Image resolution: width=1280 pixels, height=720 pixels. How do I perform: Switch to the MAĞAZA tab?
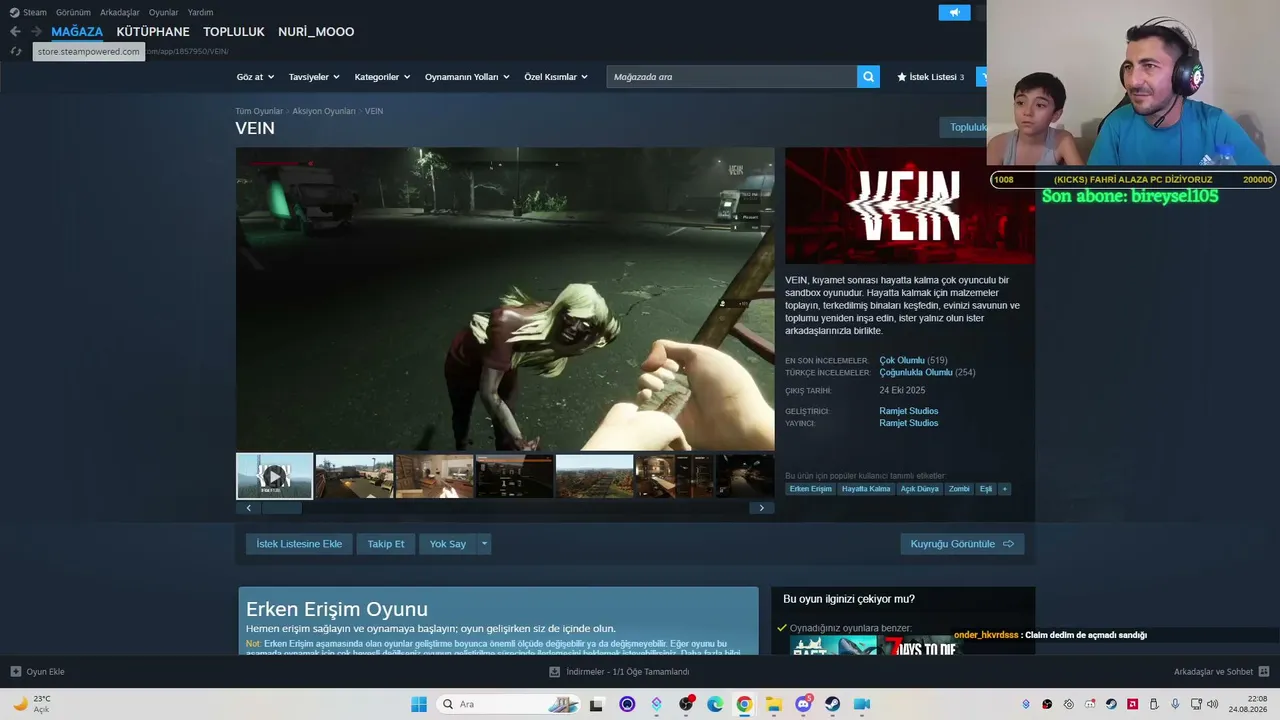[x=77, y=32]
